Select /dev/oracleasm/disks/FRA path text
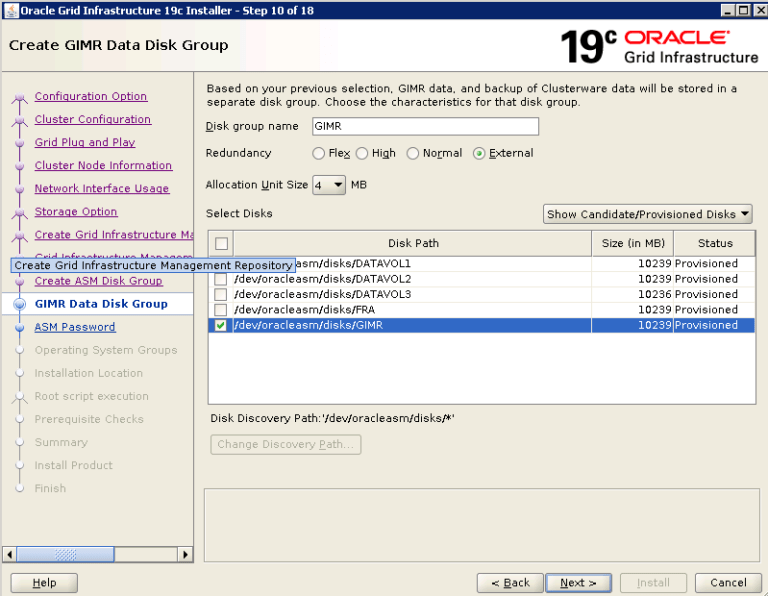The width and height of the screenshot is (768, 596). (x=305, y=310)
